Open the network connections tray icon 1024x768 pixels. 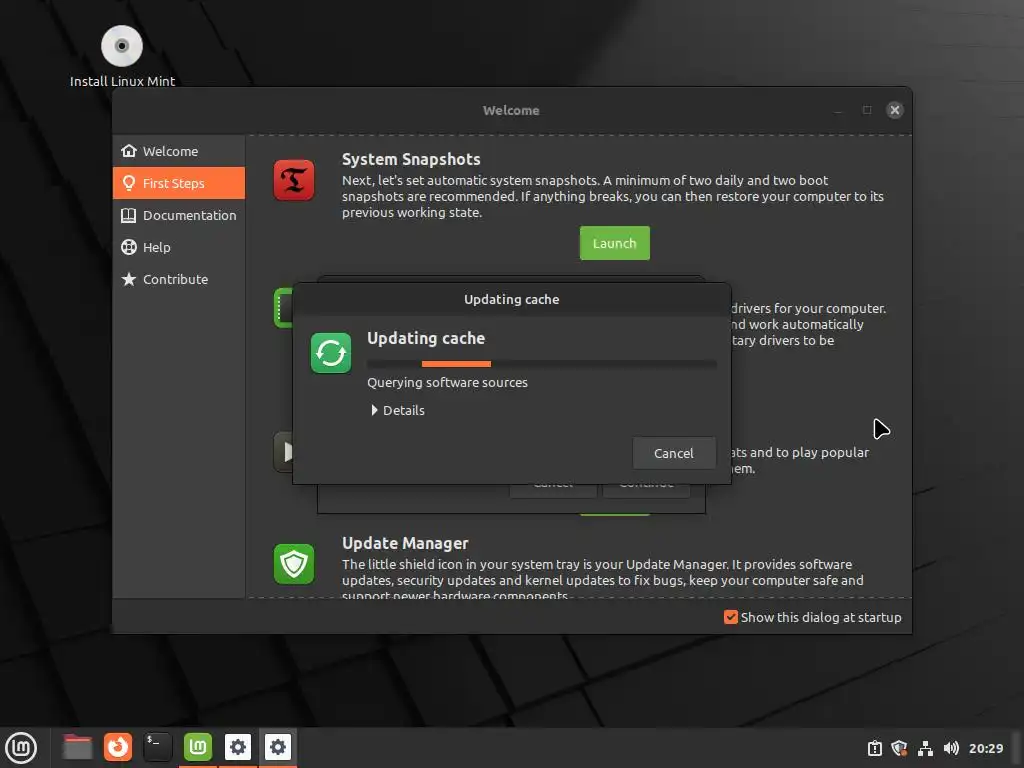click(925, 748)
